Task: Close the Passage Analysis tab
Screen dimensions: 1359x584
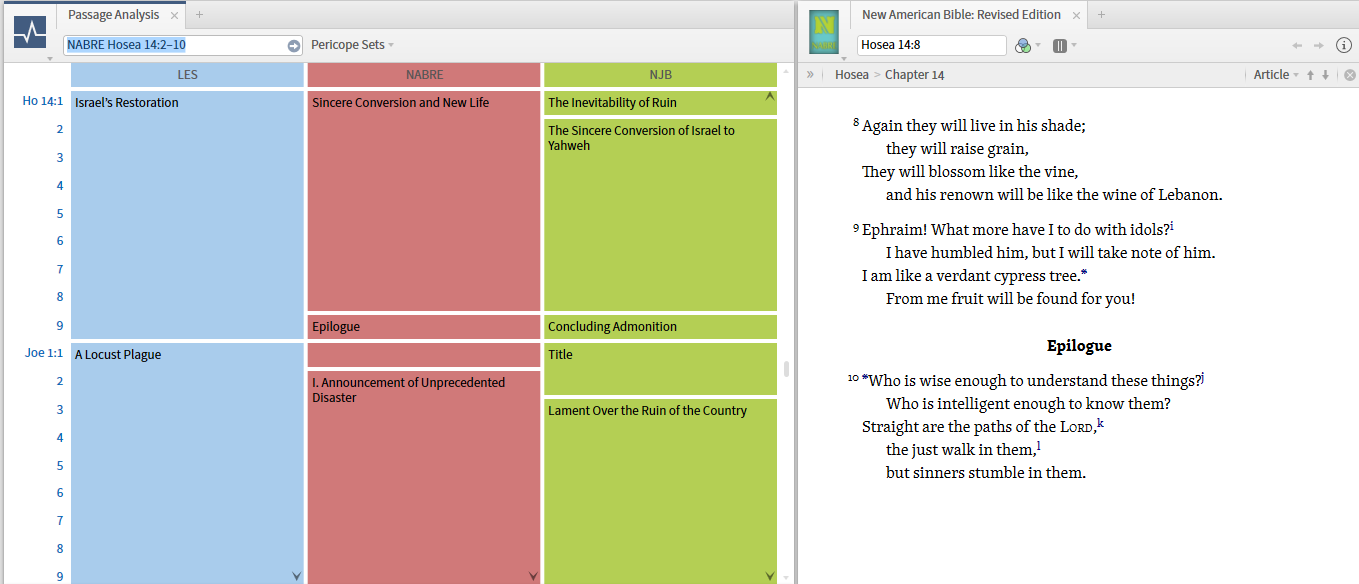Action: (x=174, y=15)
